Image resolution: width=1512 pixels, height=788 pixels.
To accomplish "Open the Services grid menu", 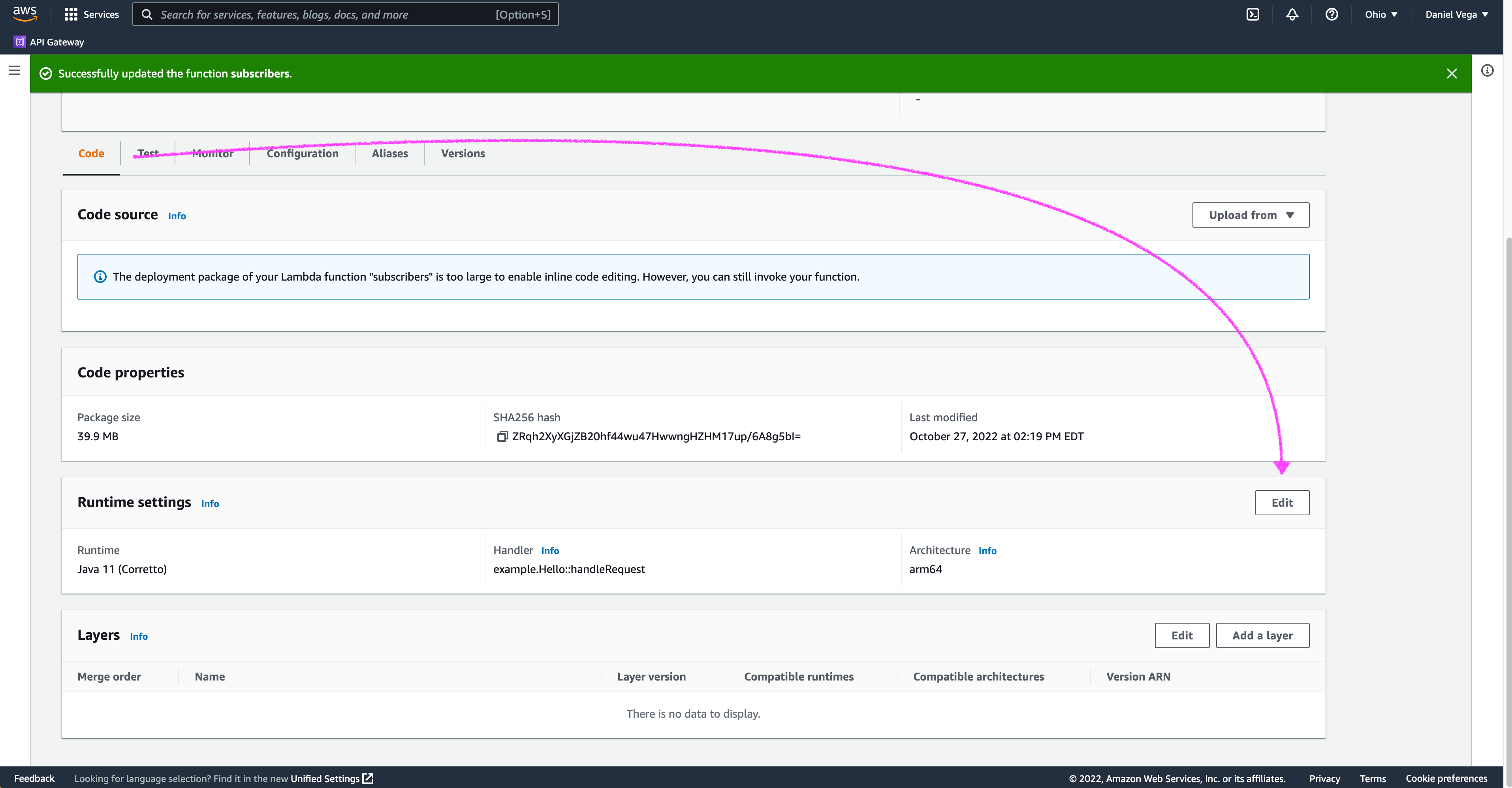I will pyautogui.click(x=91, y=15).
